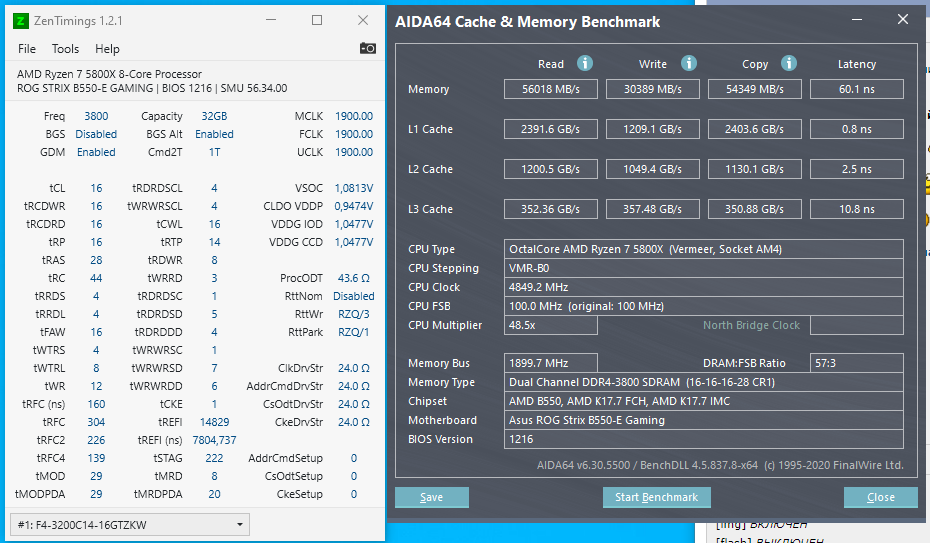Click tREFI value 14829
The height and width of the screenshot is (543, 930).
coord(214,422)
